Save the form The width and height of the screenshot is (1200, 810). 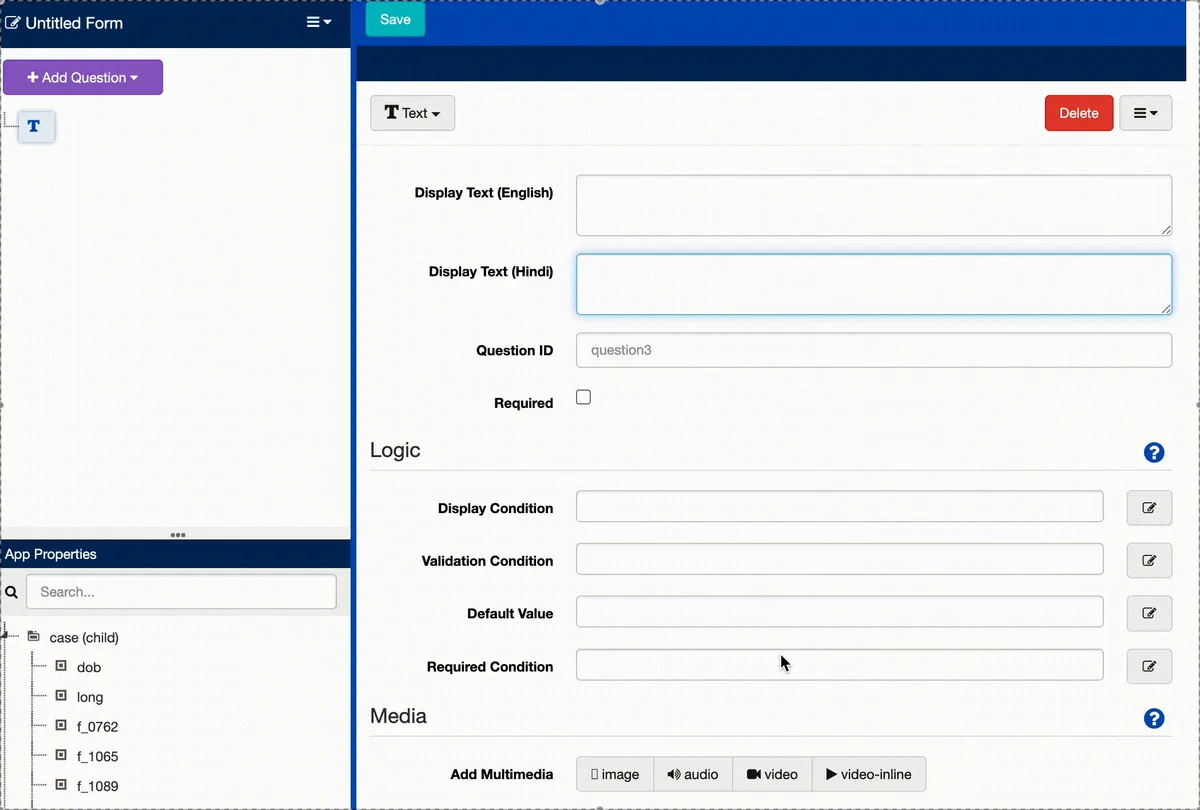(395, 20)
